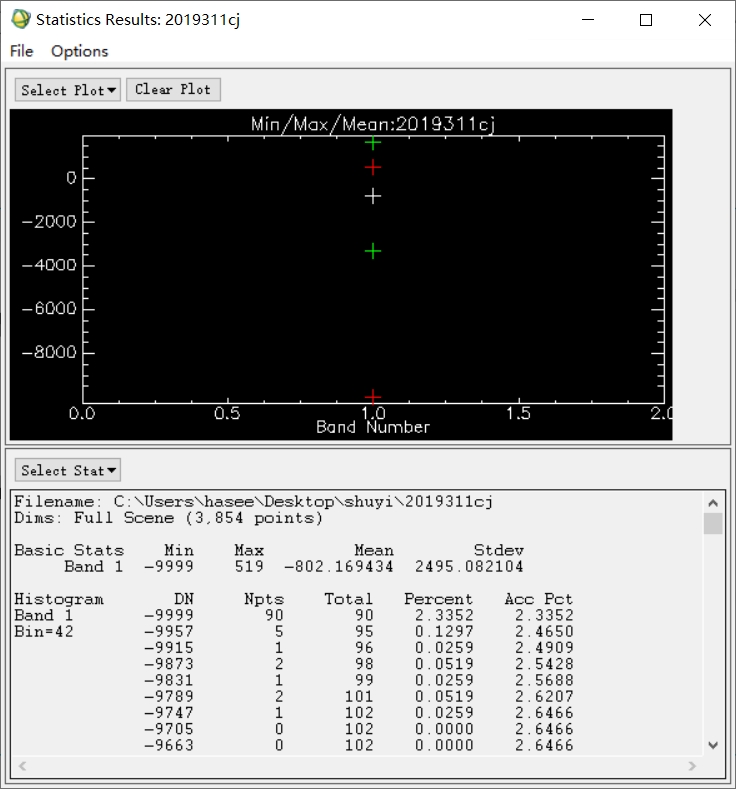
Task: Click the top green plus marker in plot
Action: click(x=373, y=143)
